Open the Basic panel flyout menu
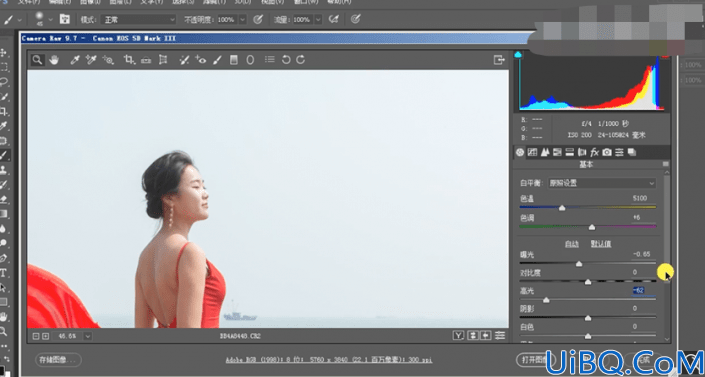 click(x=666, y=165)
